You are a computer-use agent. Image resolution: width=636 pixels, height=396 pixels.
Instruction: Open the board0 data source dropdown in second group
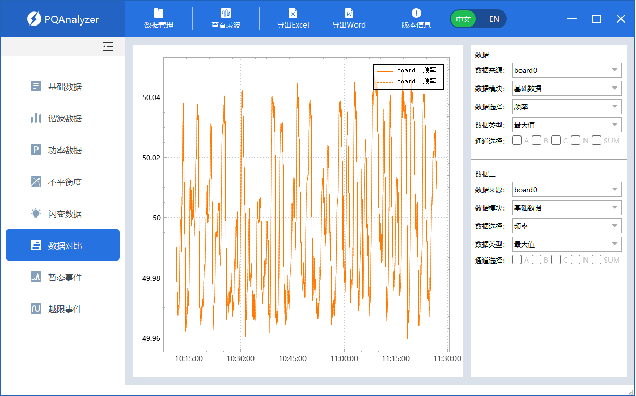click(x=567, y=189)
